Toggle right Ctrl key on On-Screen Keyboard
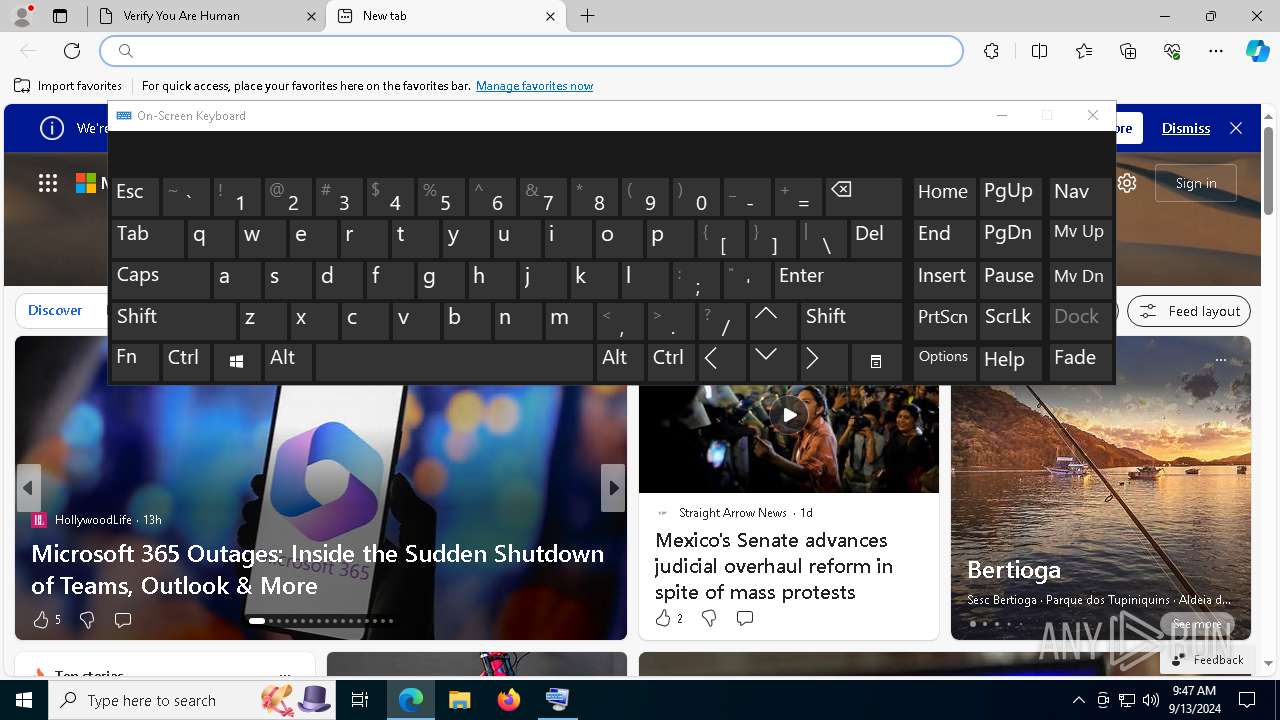This screenshot has width=1280, height=720. (x=671, y=362)
